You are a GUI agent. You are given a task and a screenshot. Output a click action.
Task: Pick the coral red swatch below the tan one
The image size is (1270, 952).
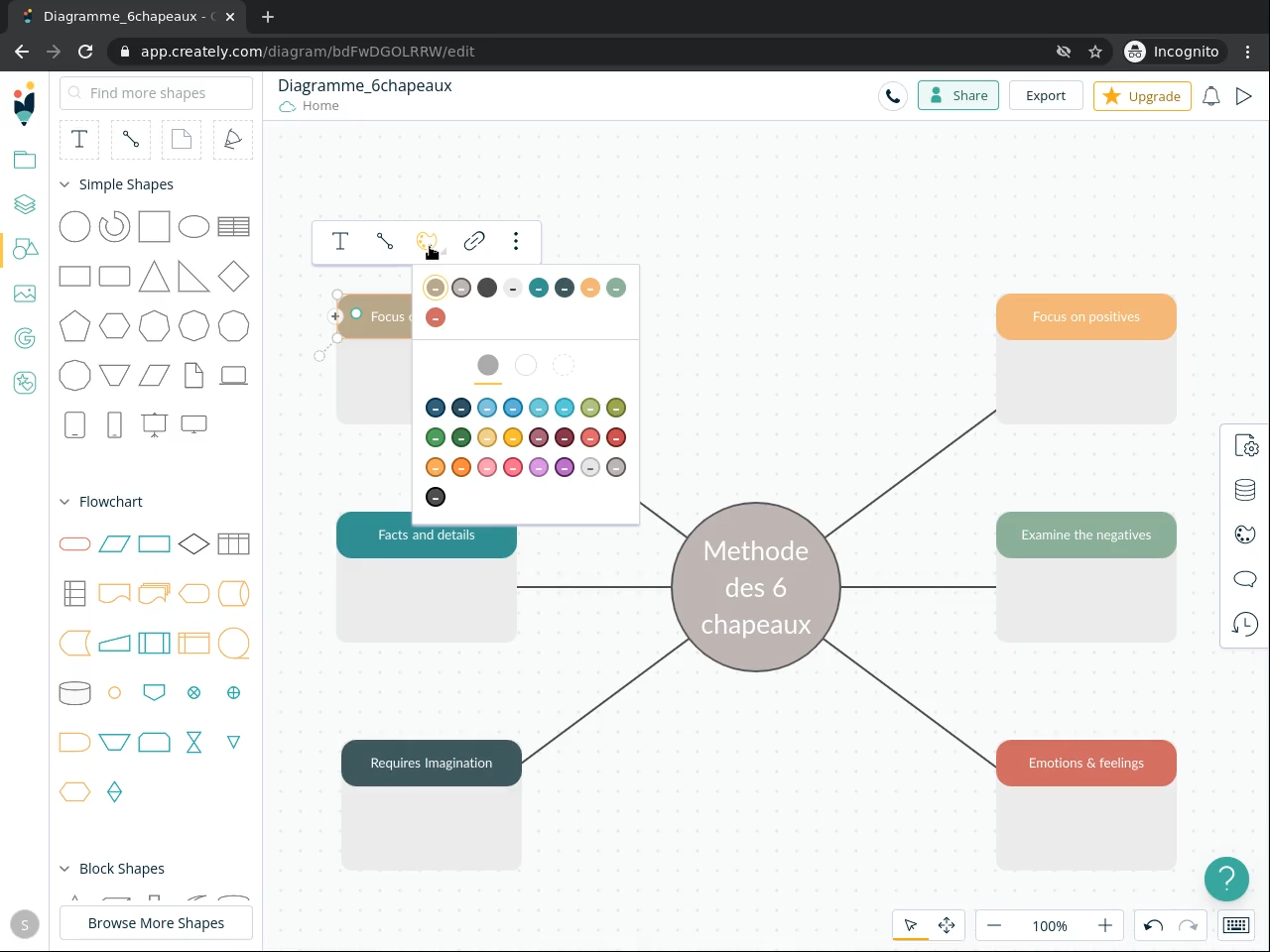[x=436, y=317]
